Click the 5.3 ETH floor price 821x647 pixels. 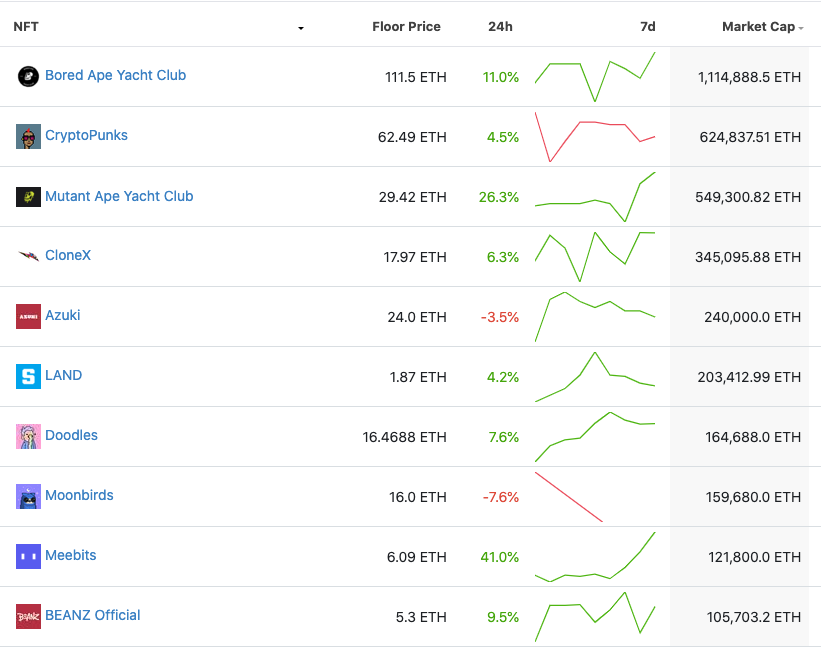pyautogui.click(x=421, y=617)
